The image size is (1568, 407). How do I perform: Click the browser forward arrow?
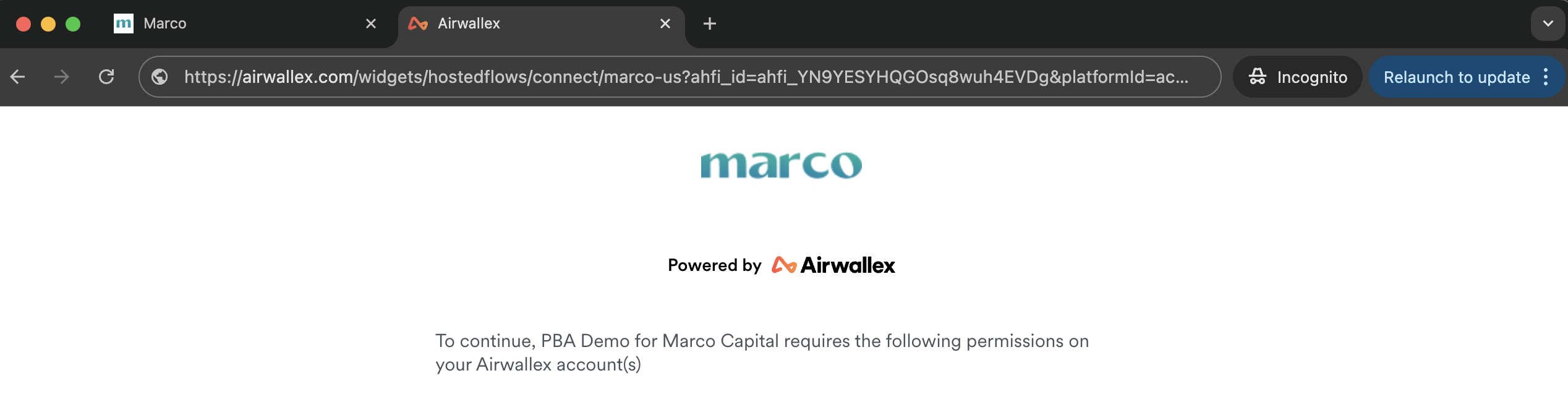61,77
